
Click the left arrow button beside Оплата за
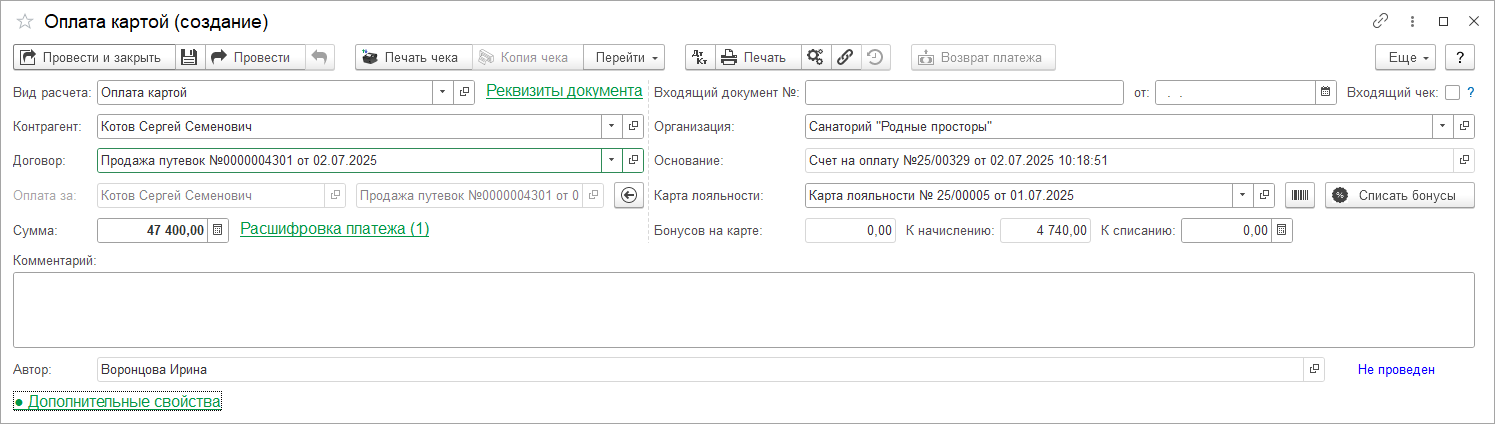point(628,195)
